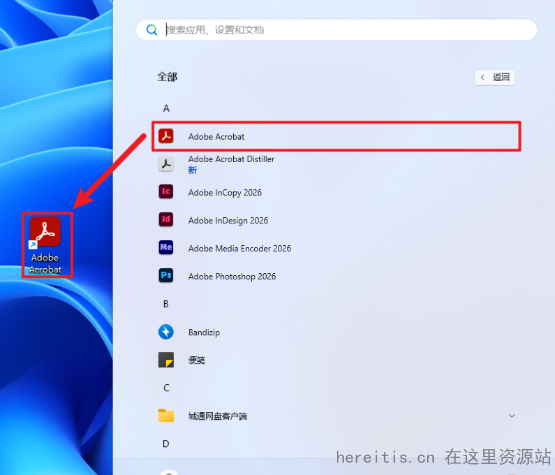Screen dimensions: 555x475
Task: Click the Adobe InDesign 2026 icon
Action: (166, 220)
